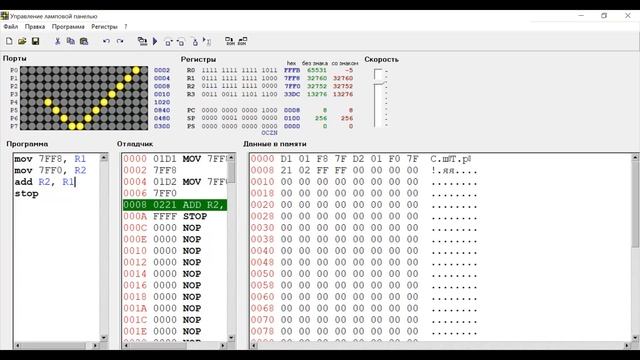Open the Регистры menu
The width and height of the screenshot is (640, 360).
point(104,27)
